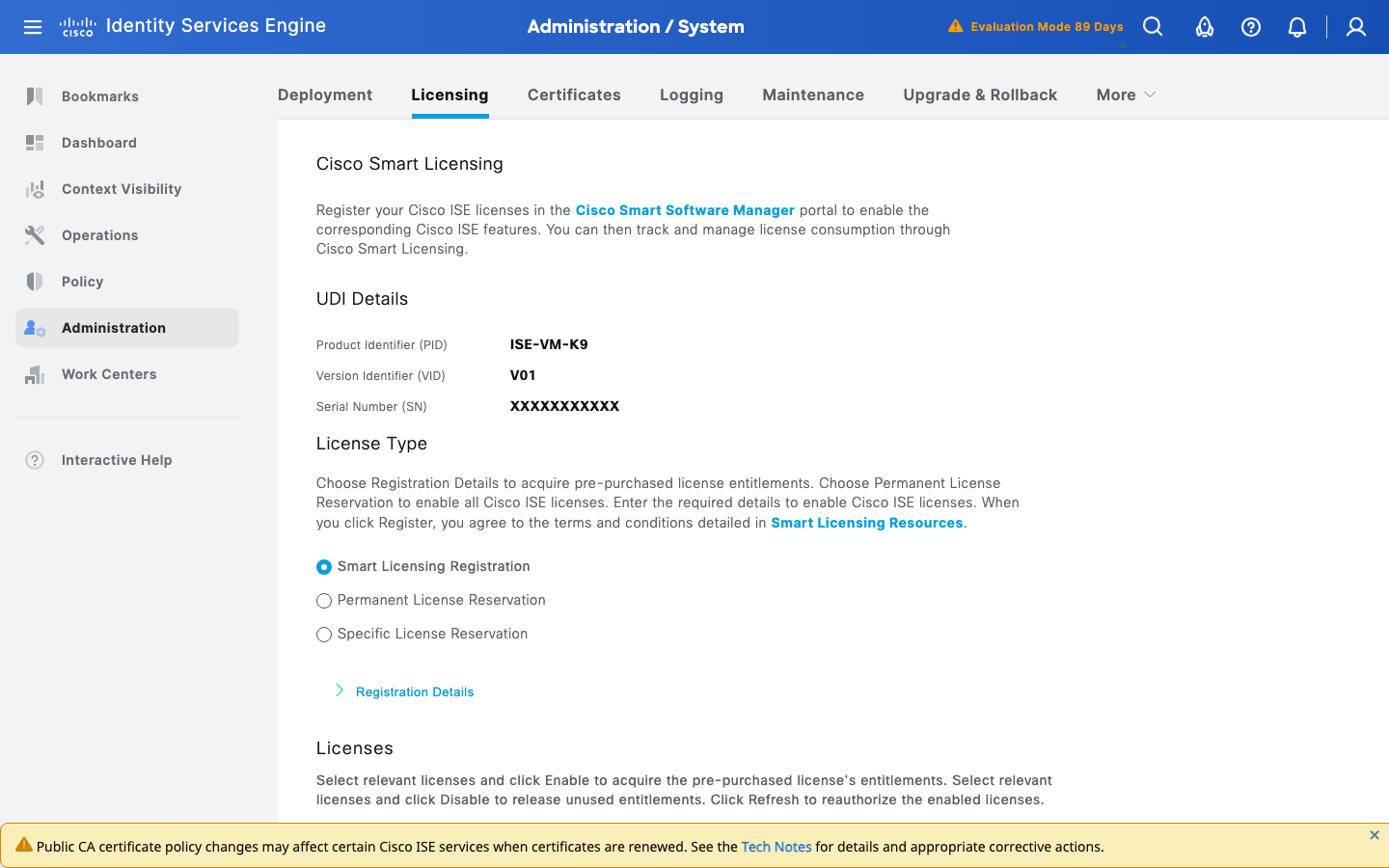Open the help question mark icon
Screen dimensions: 1389x868
1251,27
